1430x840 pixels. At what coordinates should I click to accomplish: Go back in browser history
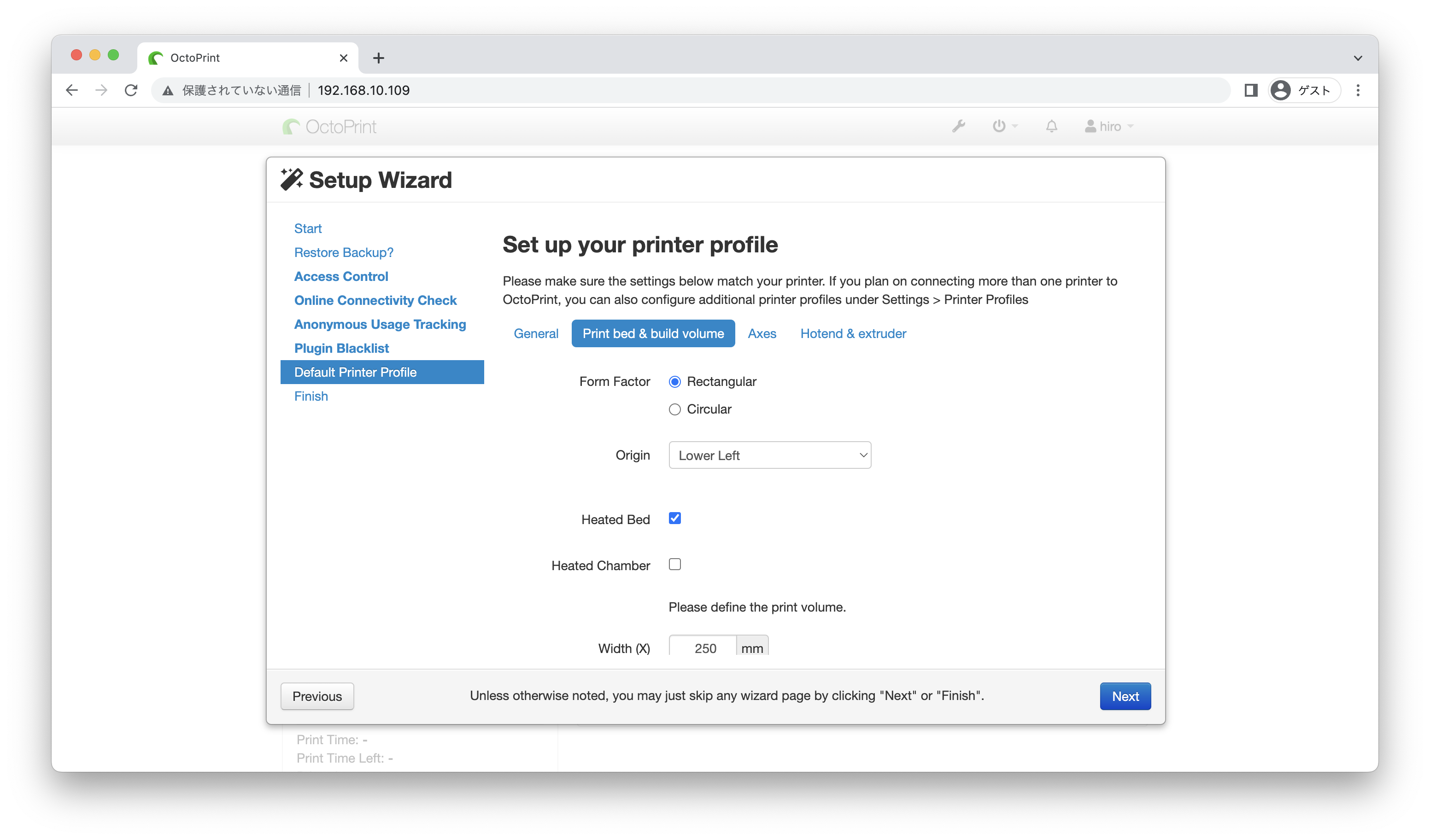[71, 90]
